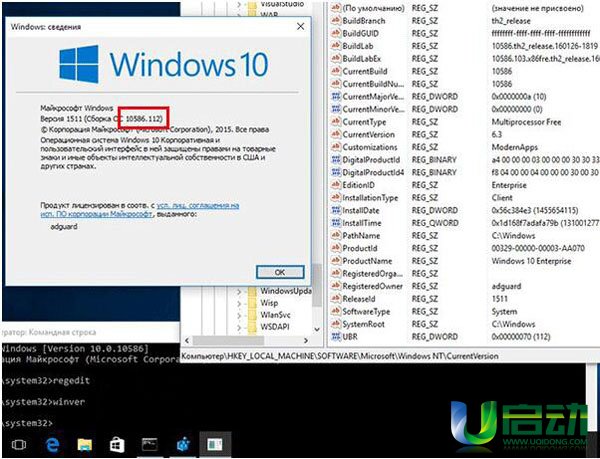Viewport: 600px width, 459px height.
Task: Select the CurrentType value icon
Action: 336,122
